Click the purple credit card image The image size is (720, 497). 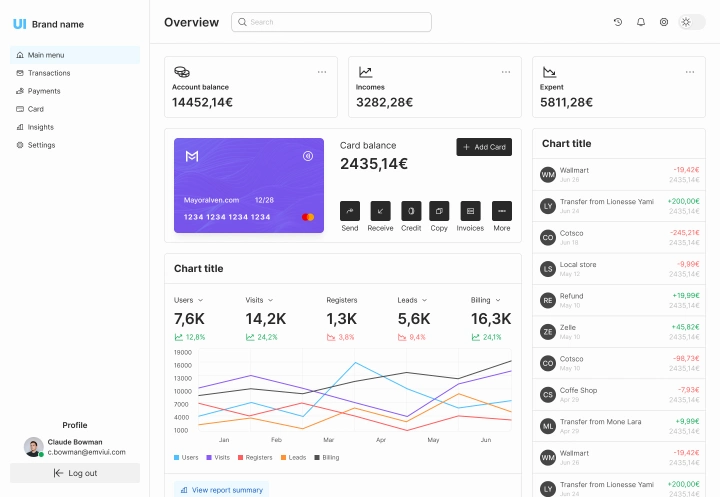pos(249,186)
